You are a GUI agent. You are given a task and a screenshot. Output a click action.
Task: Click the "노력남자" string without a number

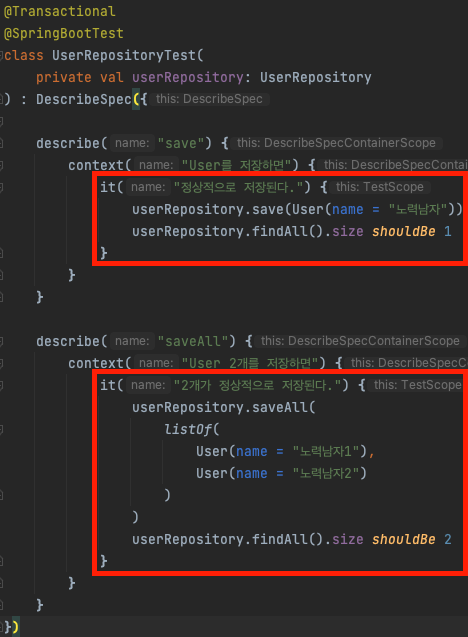click(x=418, y=209)
